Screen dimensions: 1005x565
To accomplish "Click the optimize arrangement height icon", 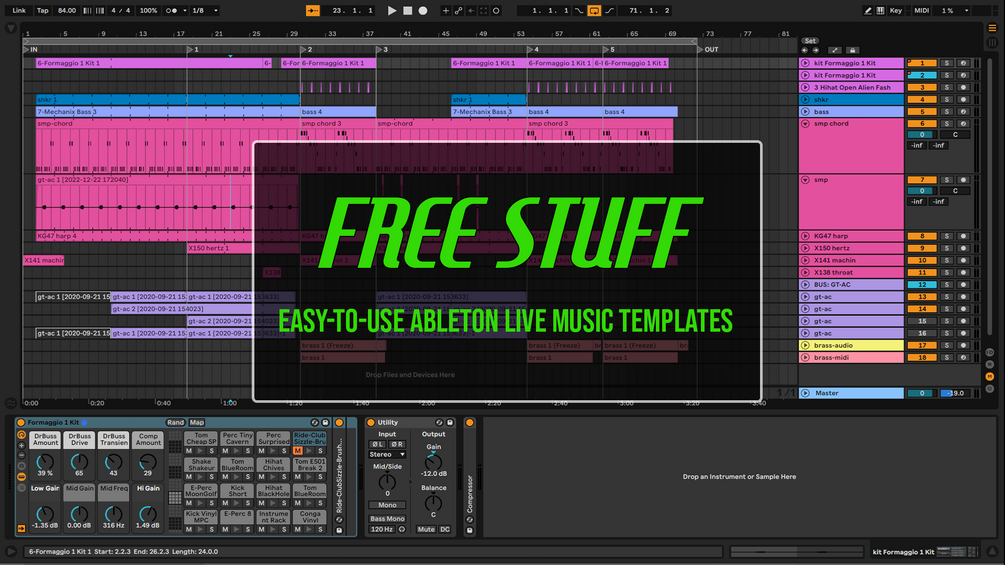I will pos(834,50).
